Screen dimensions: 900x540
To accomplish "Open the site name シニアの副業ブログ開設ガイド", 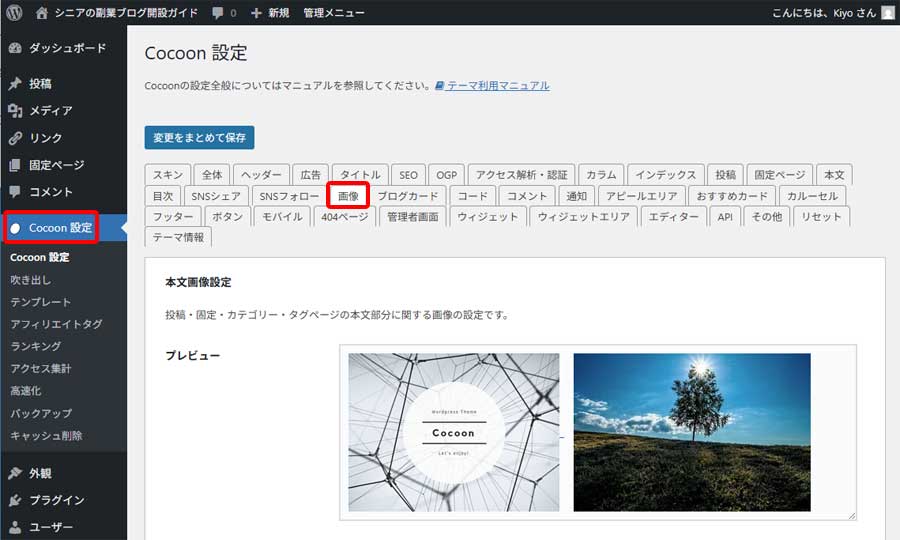I will [126, 13].
